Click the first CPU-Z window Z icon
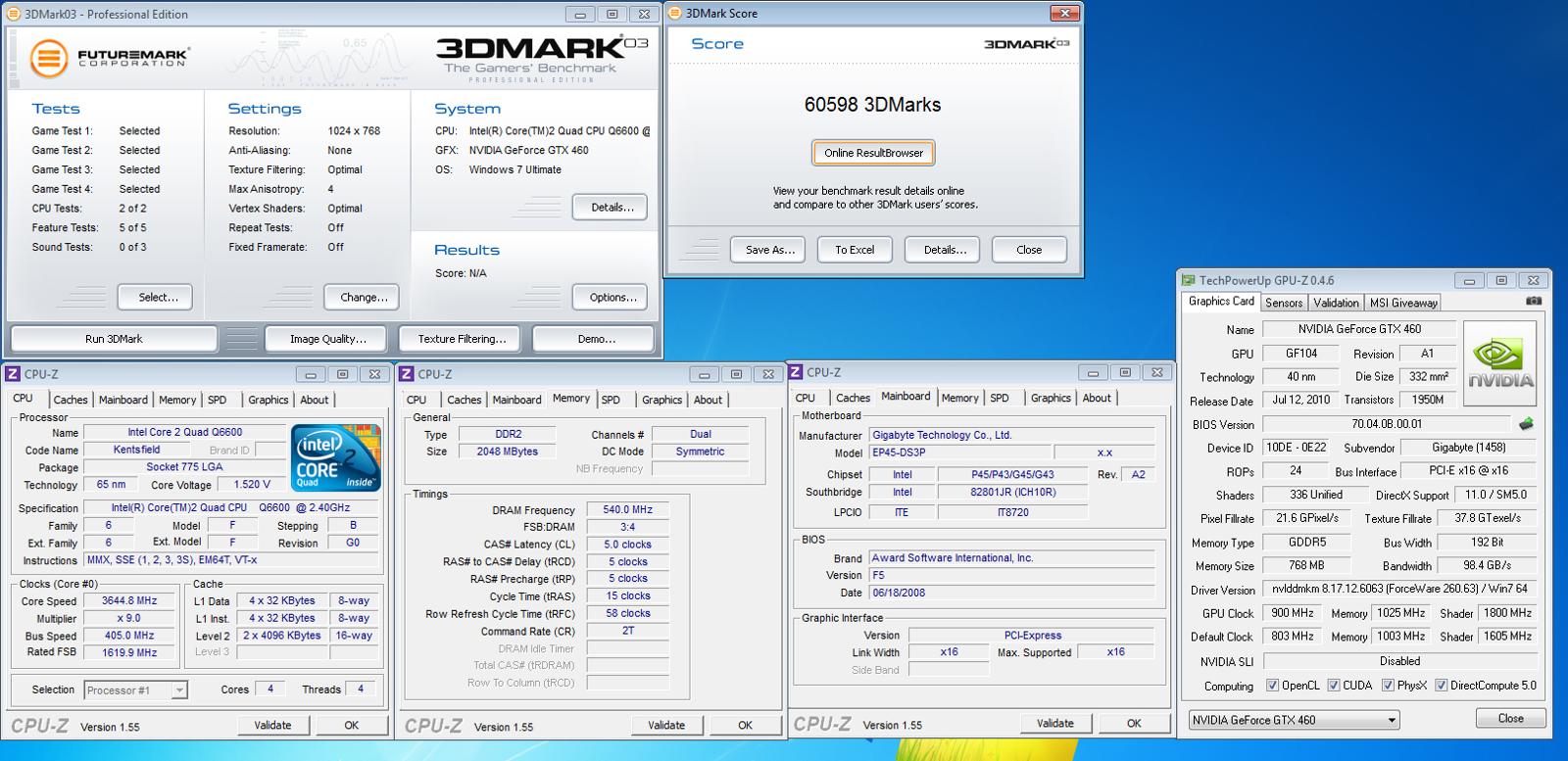 click(x=12, y=374)
